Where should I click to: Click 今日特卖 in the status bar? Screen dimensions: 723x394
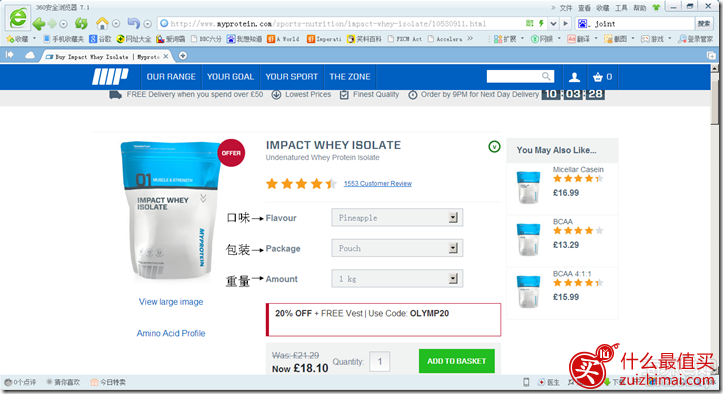point(108,382)
